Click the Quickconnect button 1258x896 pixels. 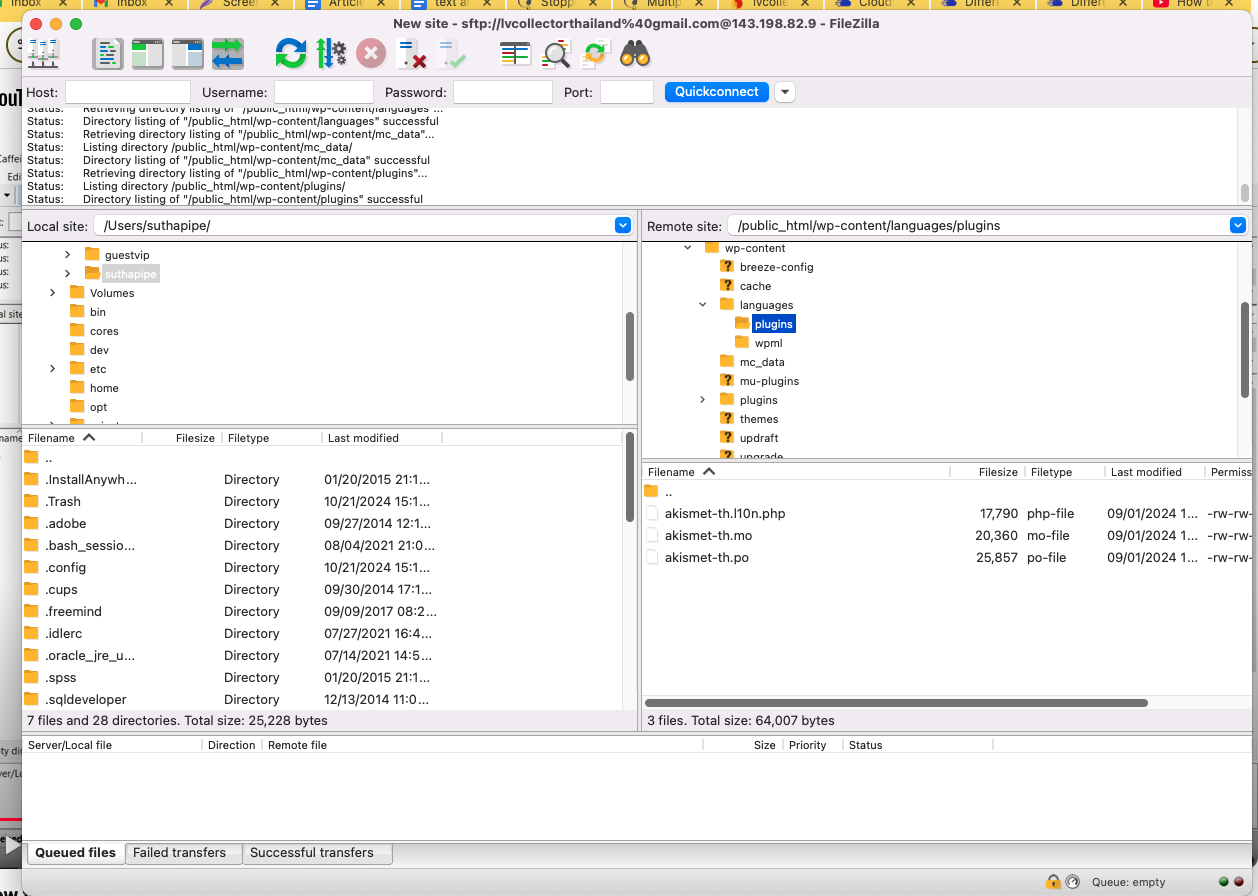717,92
